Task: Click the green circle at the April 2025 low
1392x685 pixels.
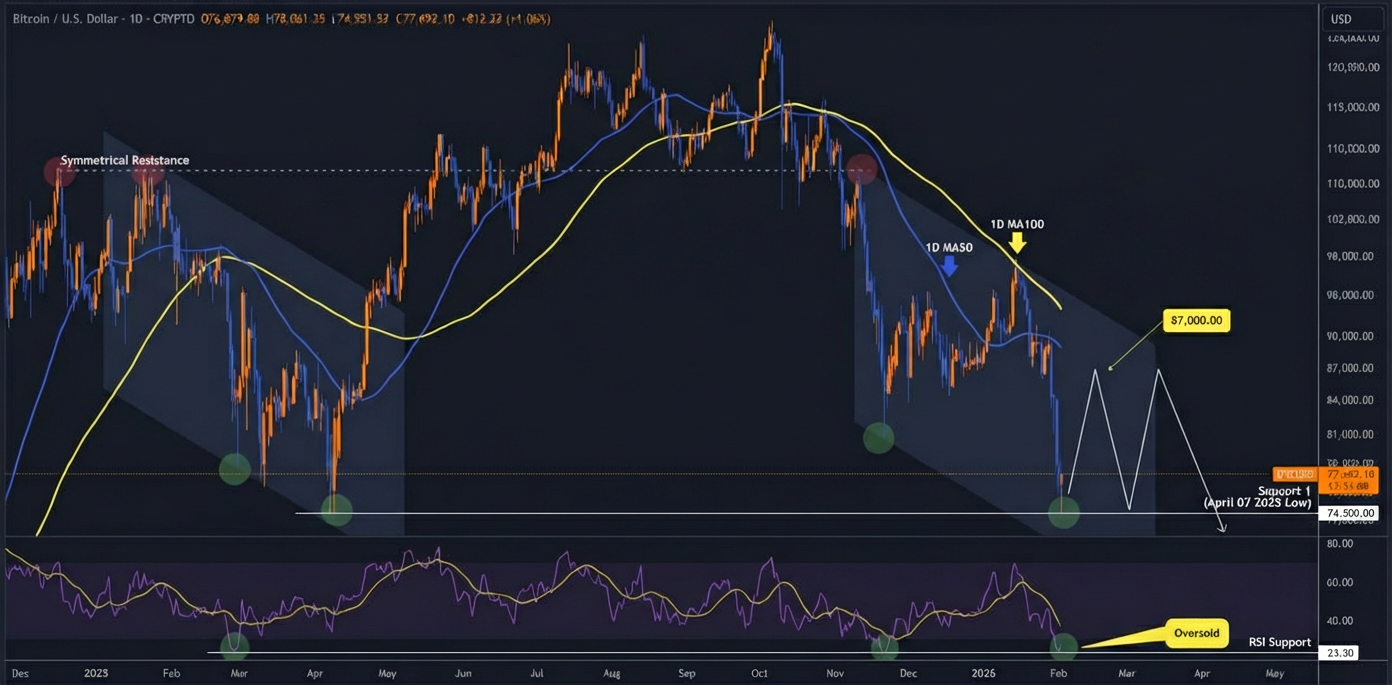Action: pos(336,510)
